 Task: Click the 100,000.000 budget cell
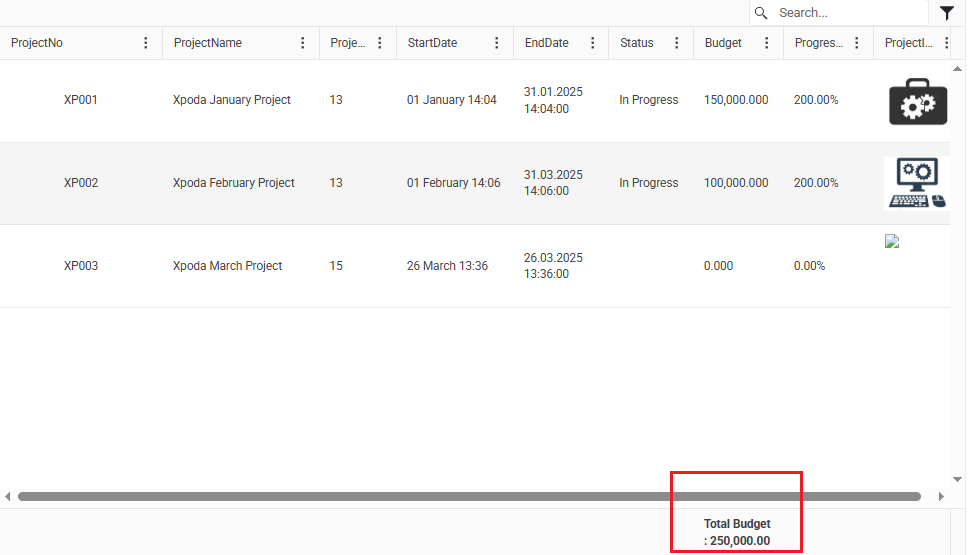pyautogui.click(x=736, y=183)
